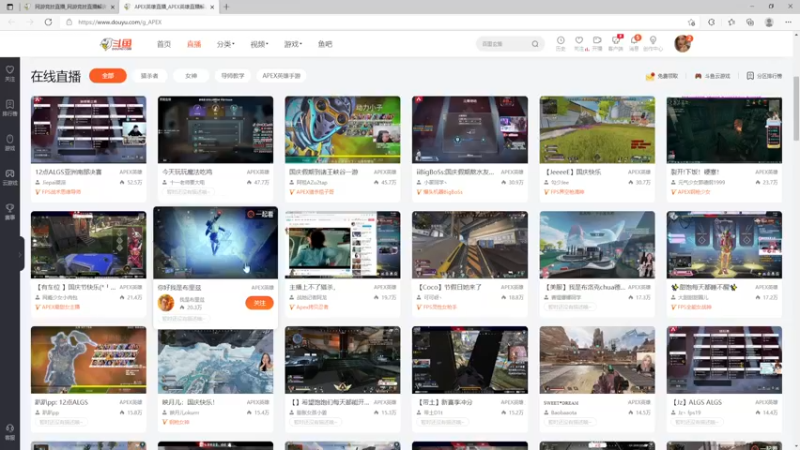Expand the collapsed left sidebar handle
Viewport: 800px width, 450px height.
[x=21, y=254]
